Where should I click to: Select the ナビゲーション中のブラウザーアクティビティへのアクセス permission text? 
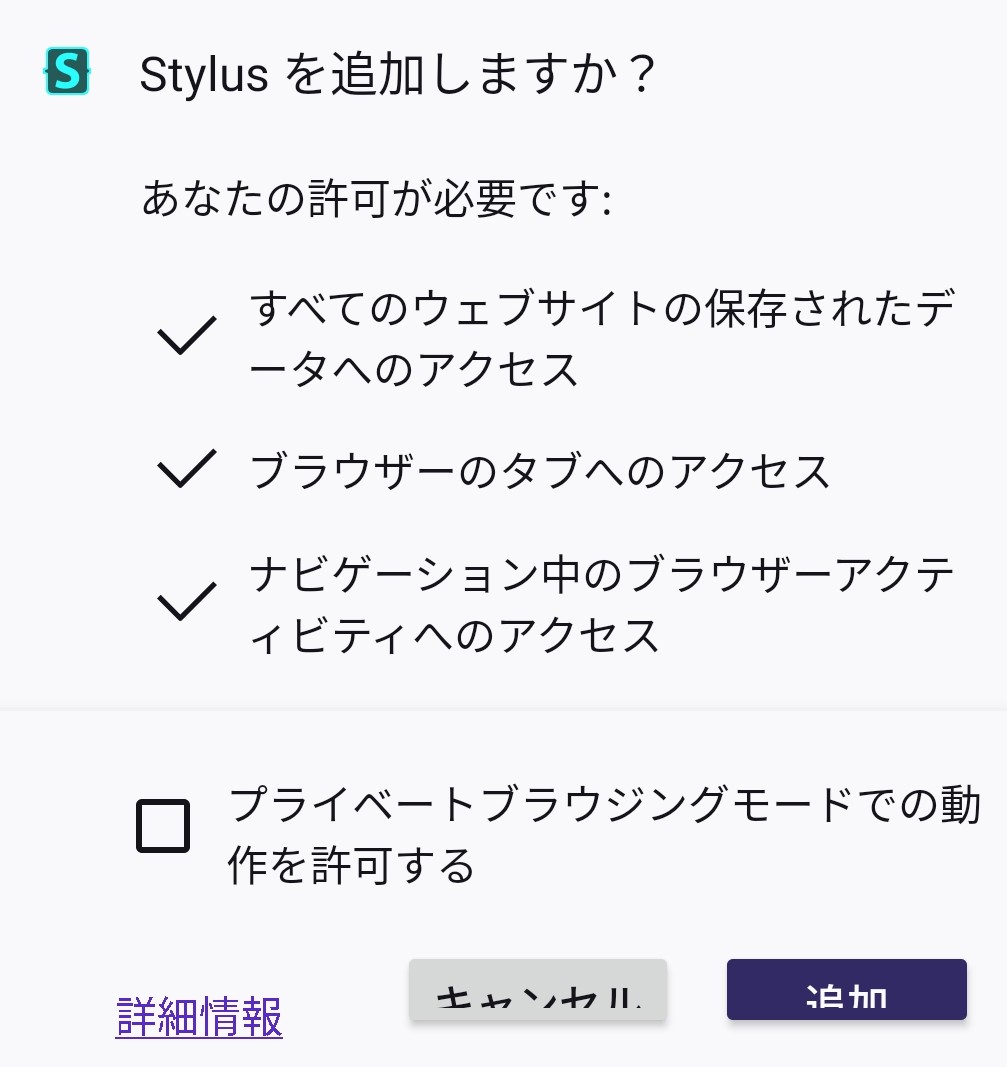point(600,604)
